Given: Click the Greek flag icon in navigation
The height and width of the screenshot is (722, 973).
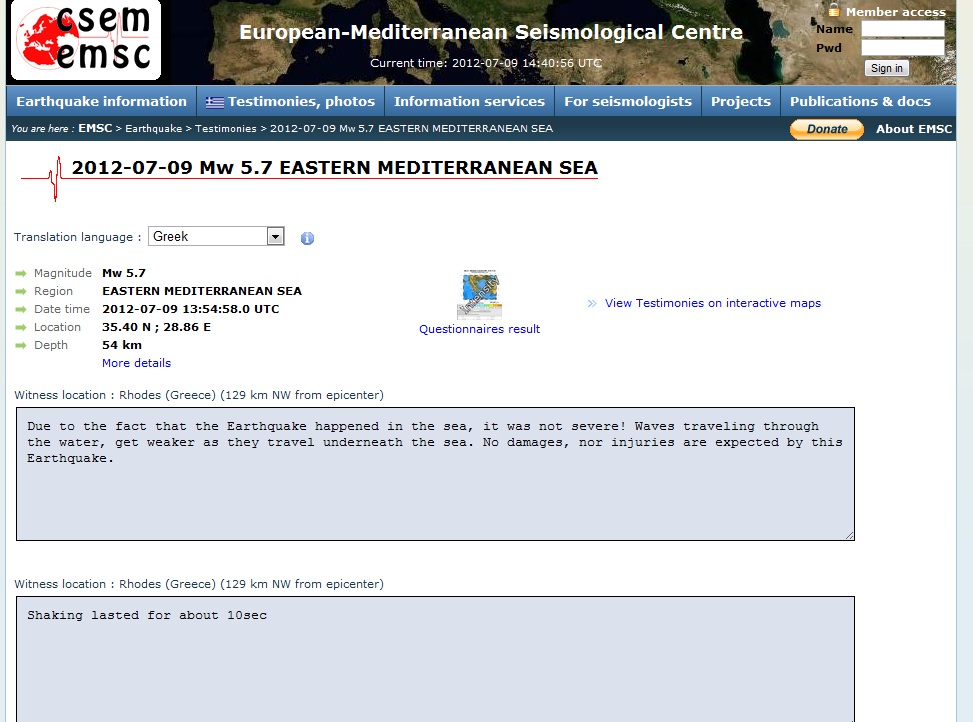Looking at the screenshot, I should 215,102.
